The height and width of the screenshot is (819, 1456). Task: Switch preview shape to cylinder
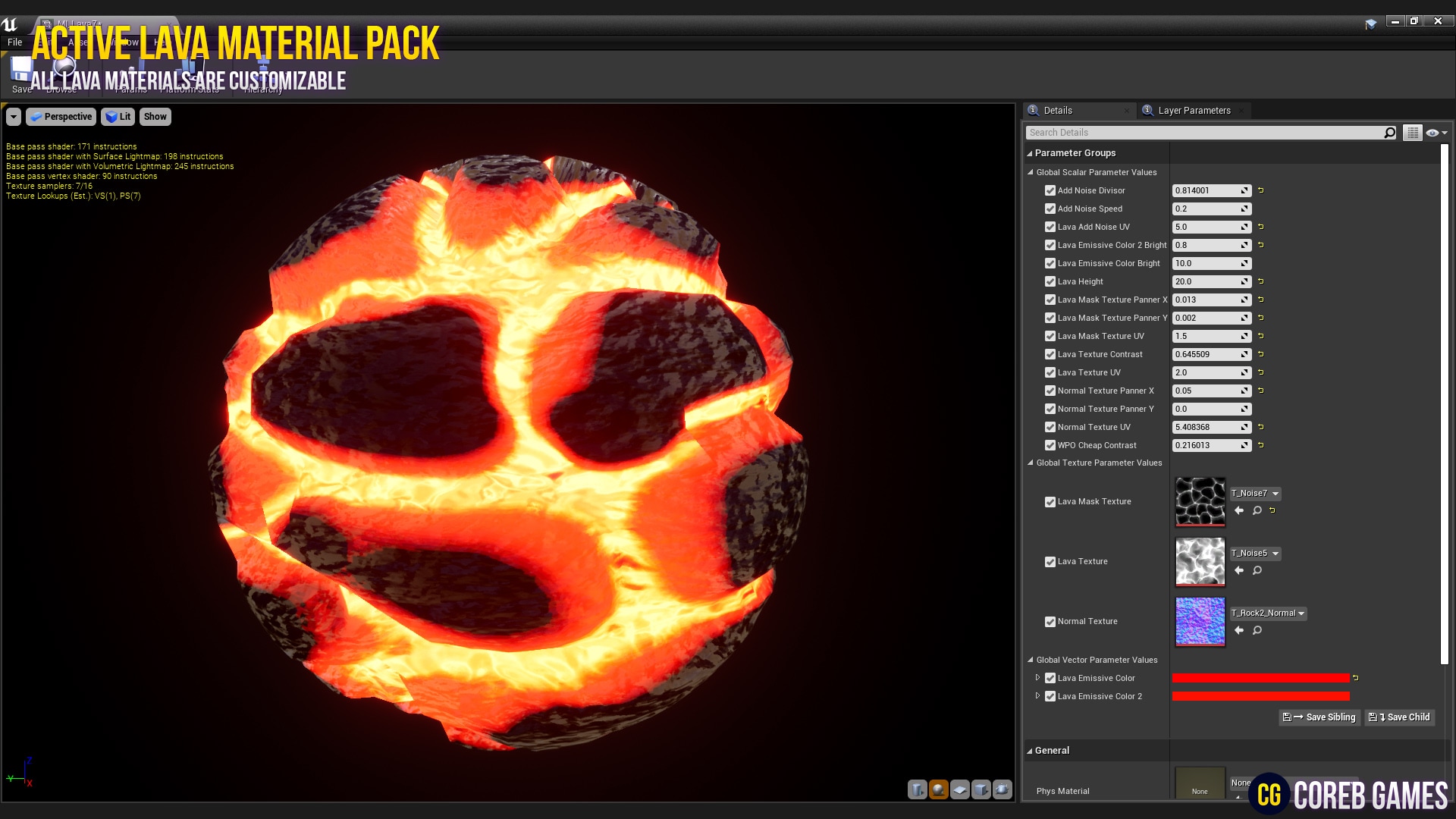918,789
